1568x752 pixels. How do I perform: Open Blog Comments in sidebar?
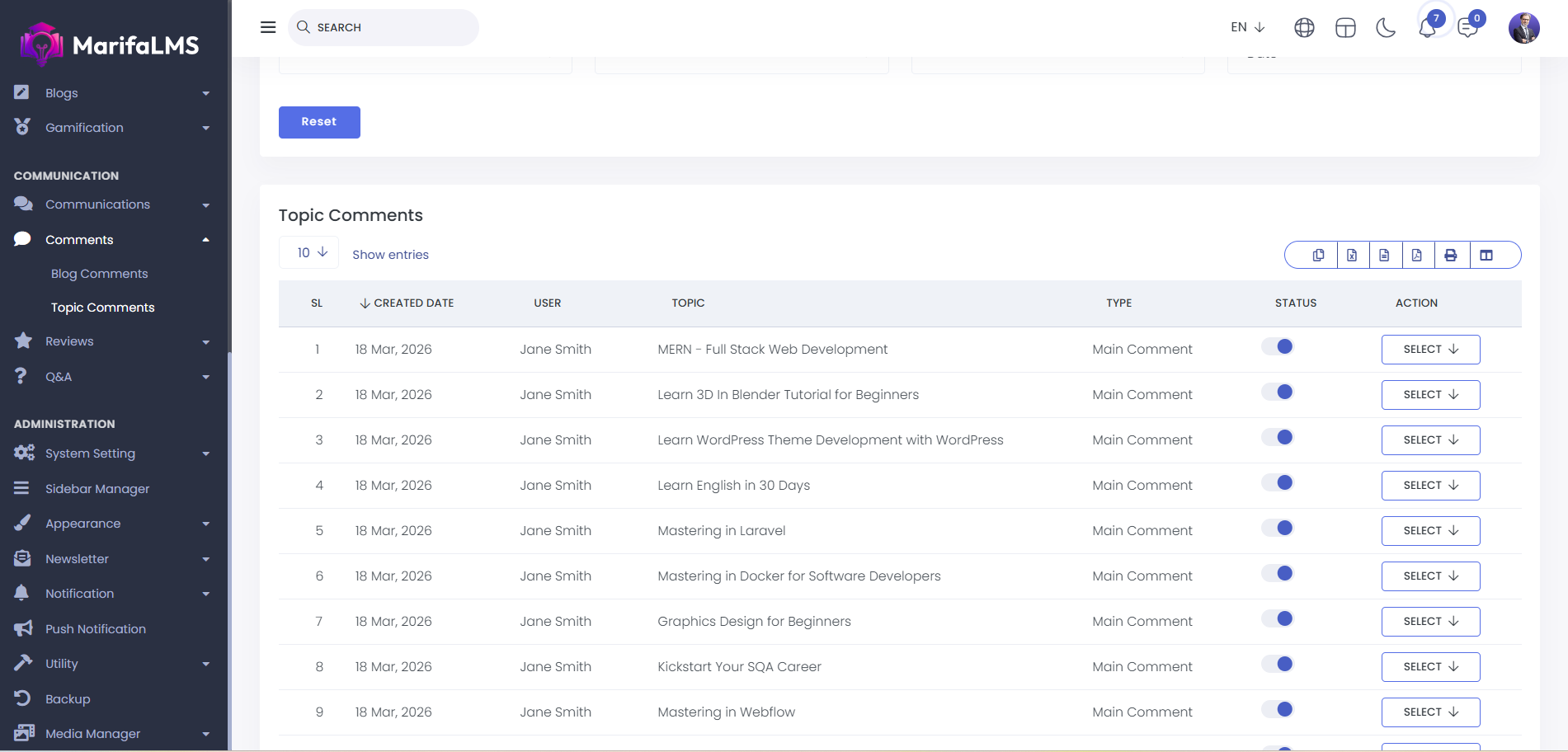tap(99, 274)
